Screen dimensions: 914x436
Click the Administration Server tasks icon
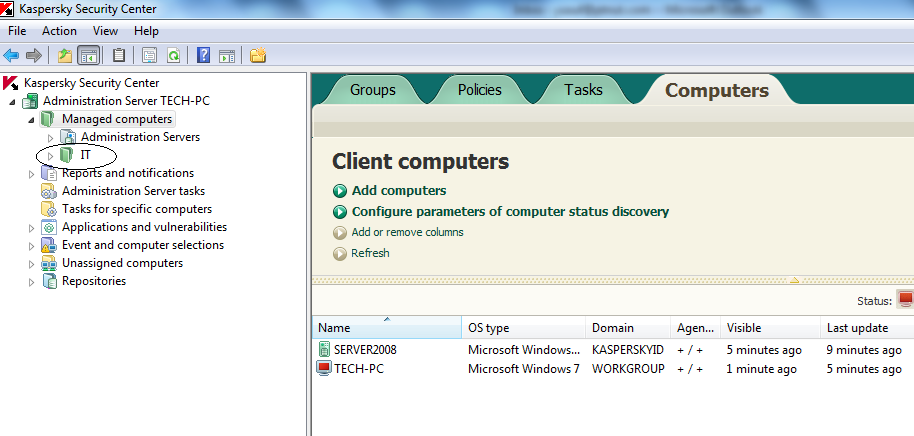(x=49, y=191)
